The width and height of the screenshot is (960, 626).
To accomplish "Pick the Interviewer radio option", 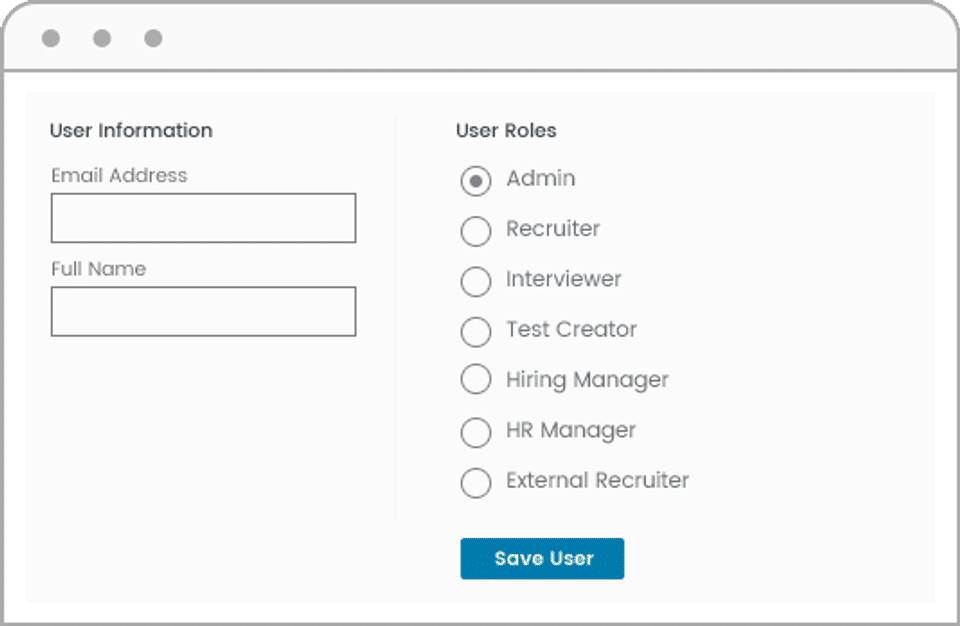I will point(476,281).
